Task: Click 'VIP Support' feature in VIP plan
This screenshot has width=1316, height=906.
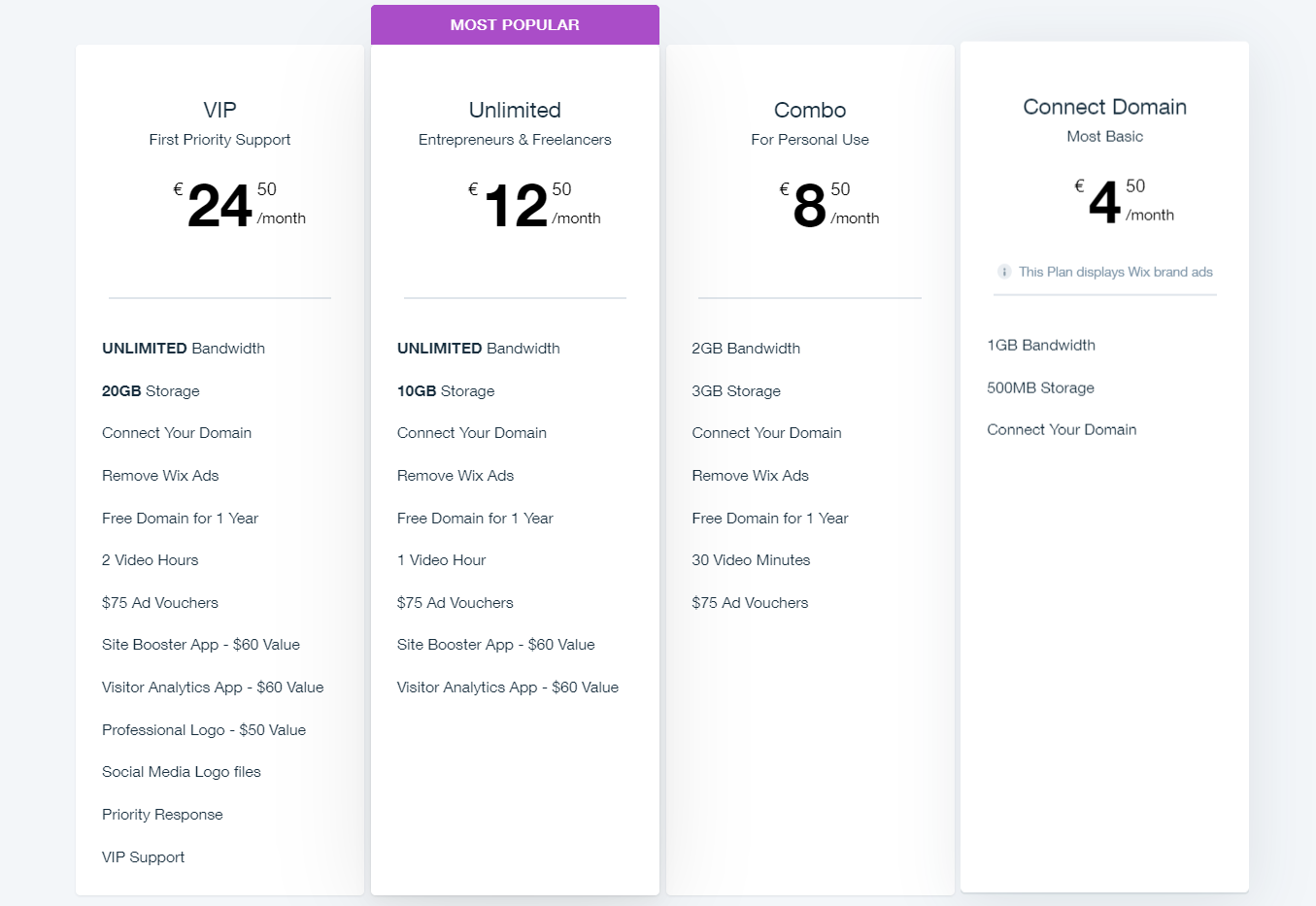Action: coord(143,856)
